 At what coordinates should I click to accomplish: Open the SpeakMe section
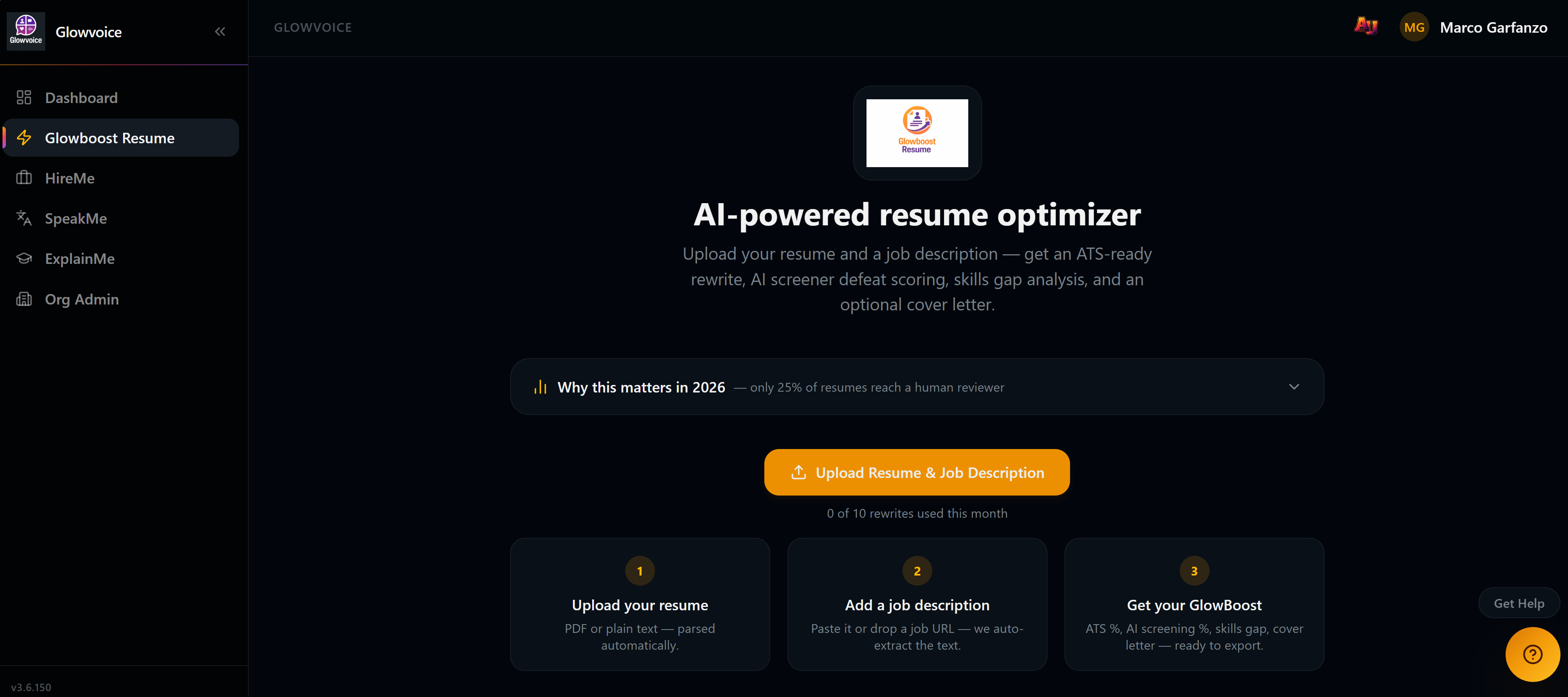click(x=121, y=218)
